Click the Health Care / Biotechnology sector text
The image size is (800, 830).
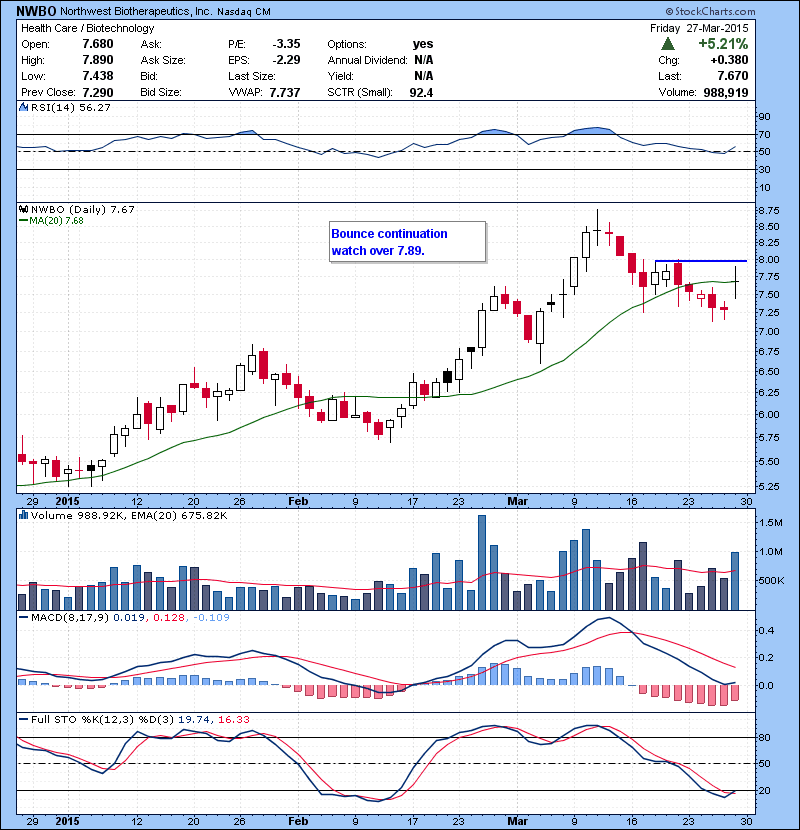tap(88, 28)
